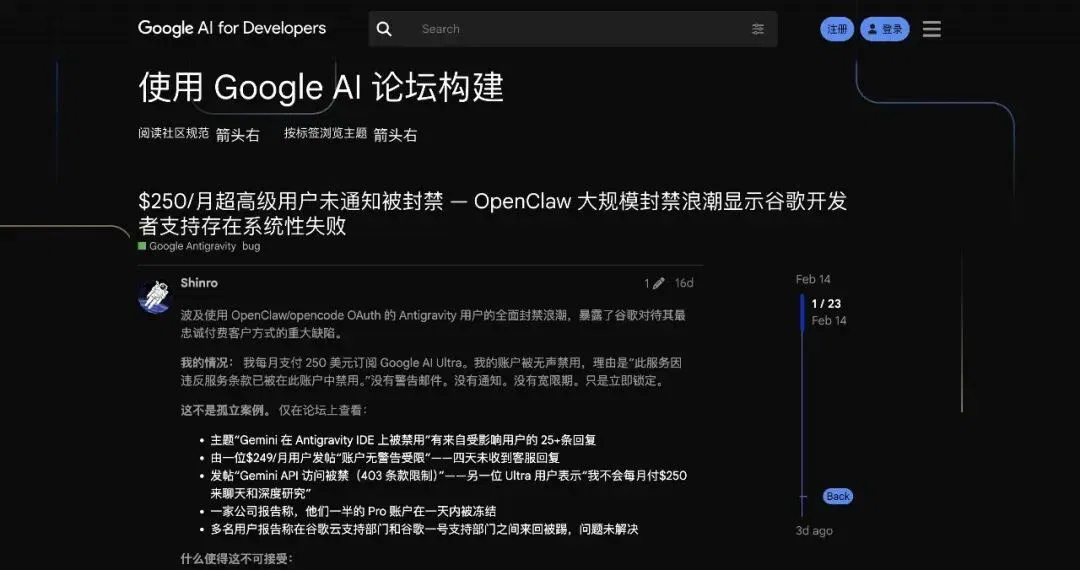Click the 什么使得这不可接受 heading
The height and width of the screenshot is (570, 1080).
pyautogui.click(x=236, y=559)
